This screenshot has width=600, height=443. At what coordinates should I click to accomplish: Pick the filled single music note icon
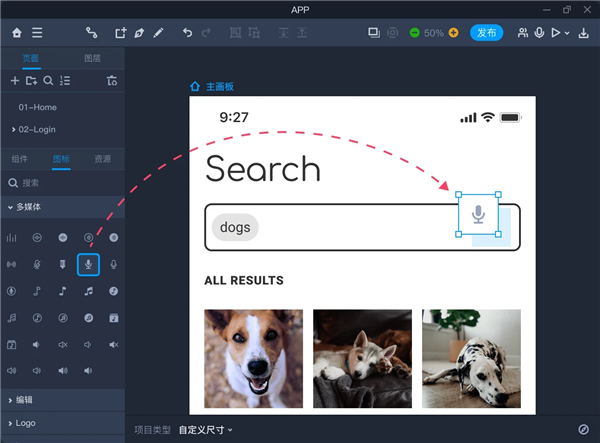pos(63,291)
